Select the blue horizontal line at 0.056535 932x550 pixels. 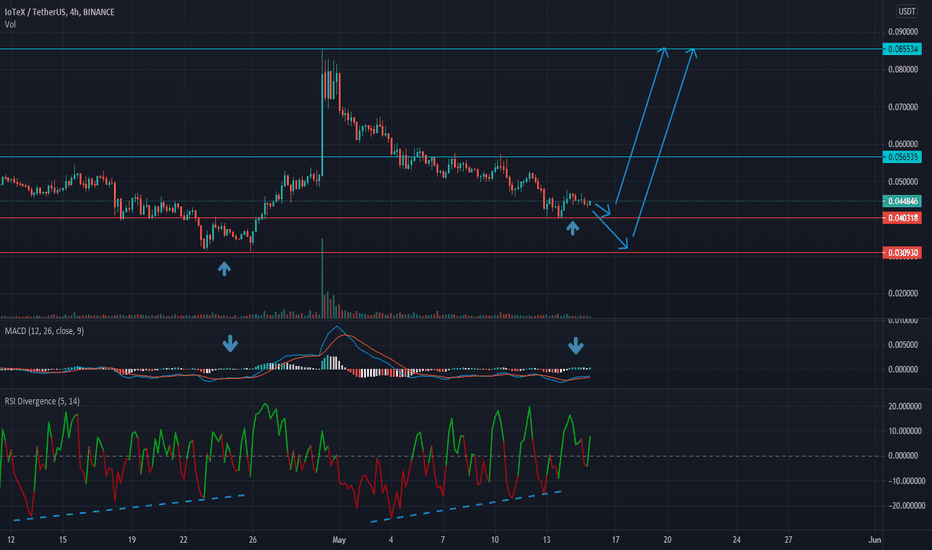441,157
